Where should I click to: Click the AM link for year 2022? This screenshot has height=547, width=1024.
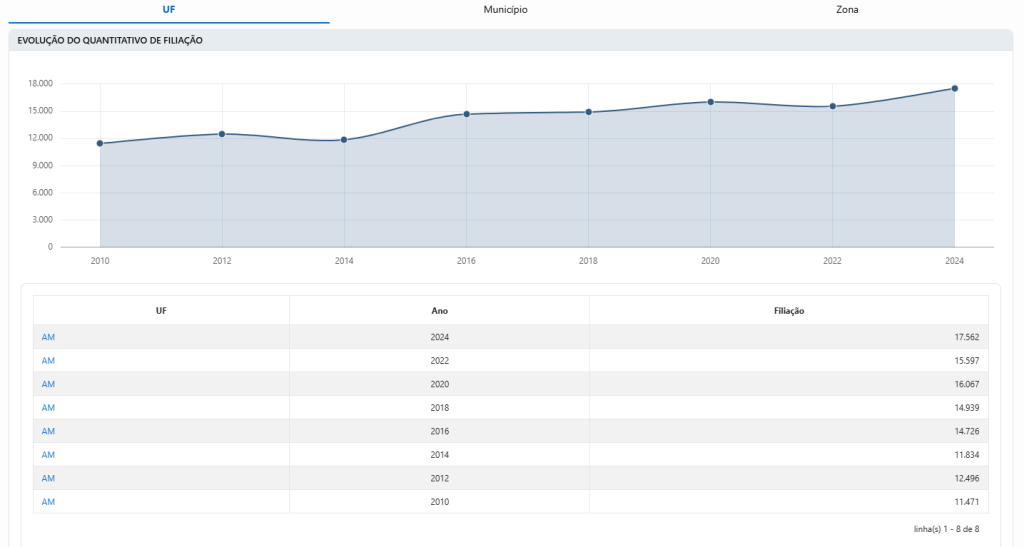pos(48,361)
